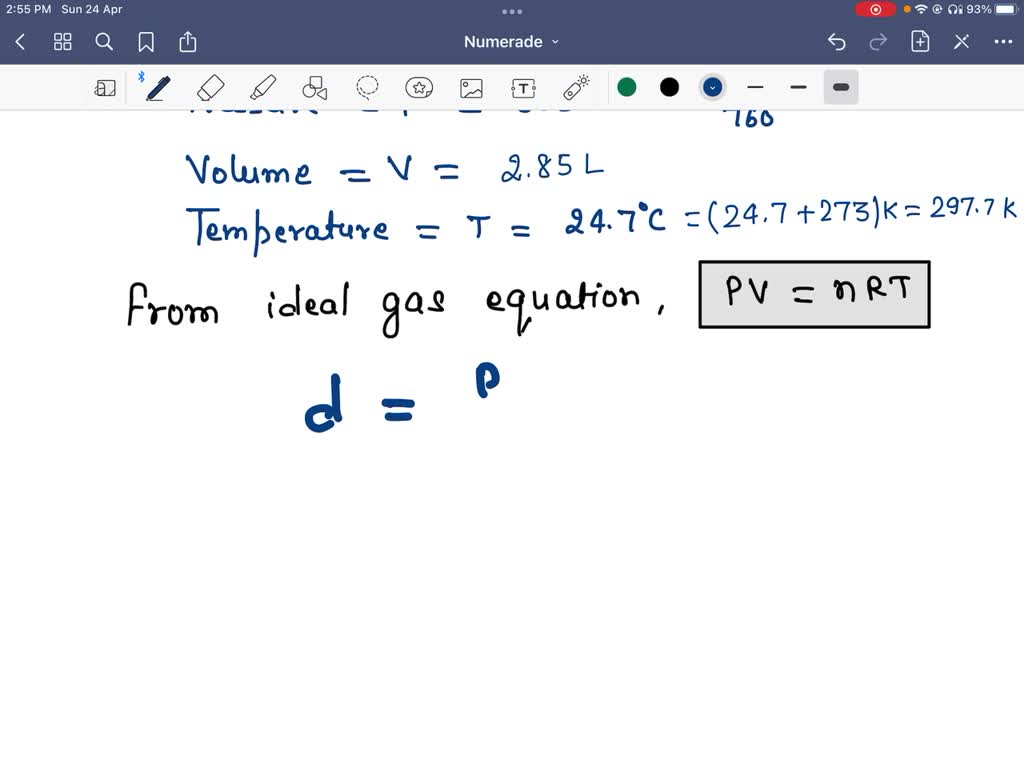
Task: Insert an image using the photo tool
Action: [x=471, y=87]
